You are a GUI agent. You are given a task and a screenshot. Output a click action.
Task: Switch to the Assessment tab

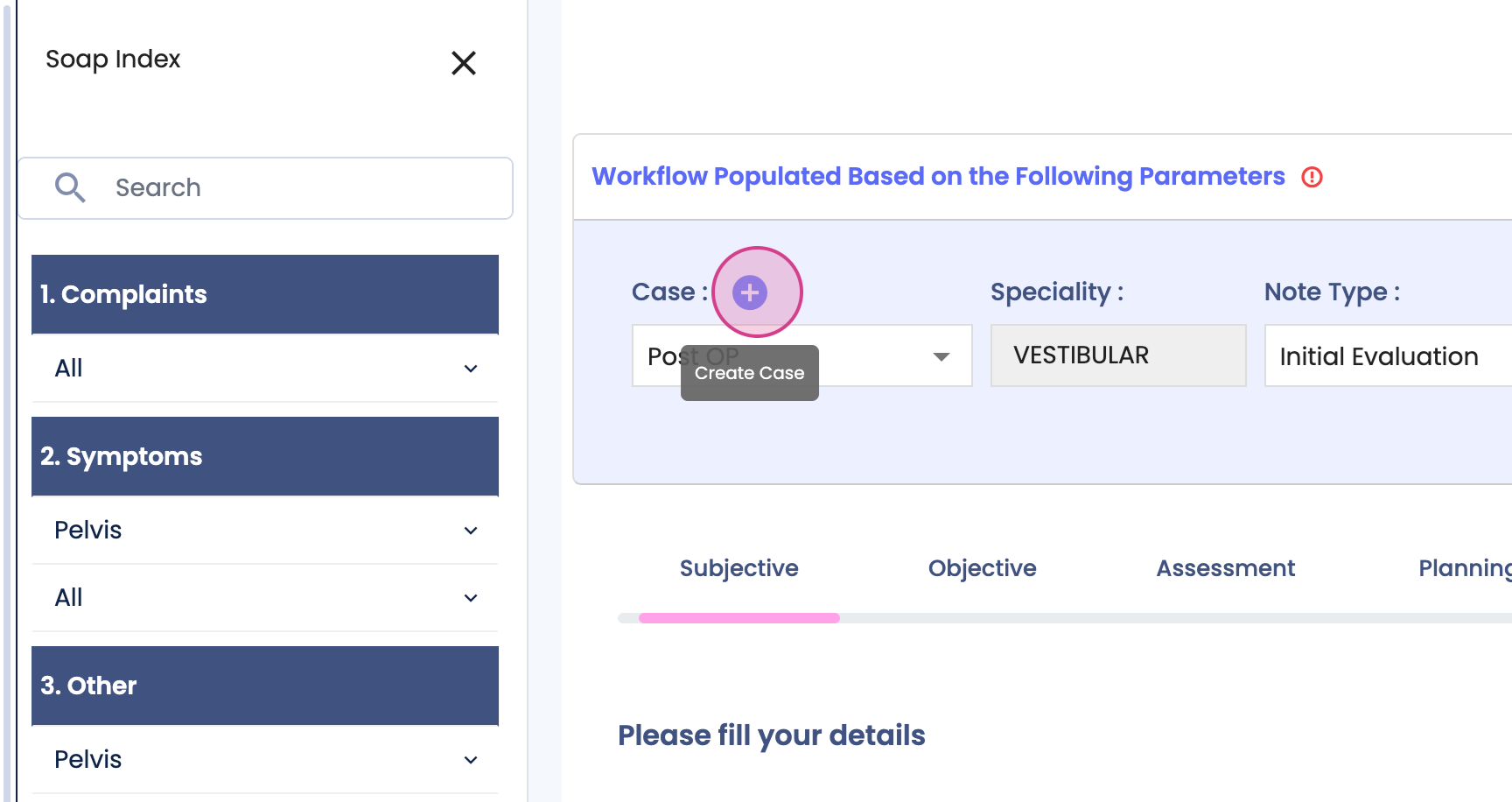tap(1225, 568)
